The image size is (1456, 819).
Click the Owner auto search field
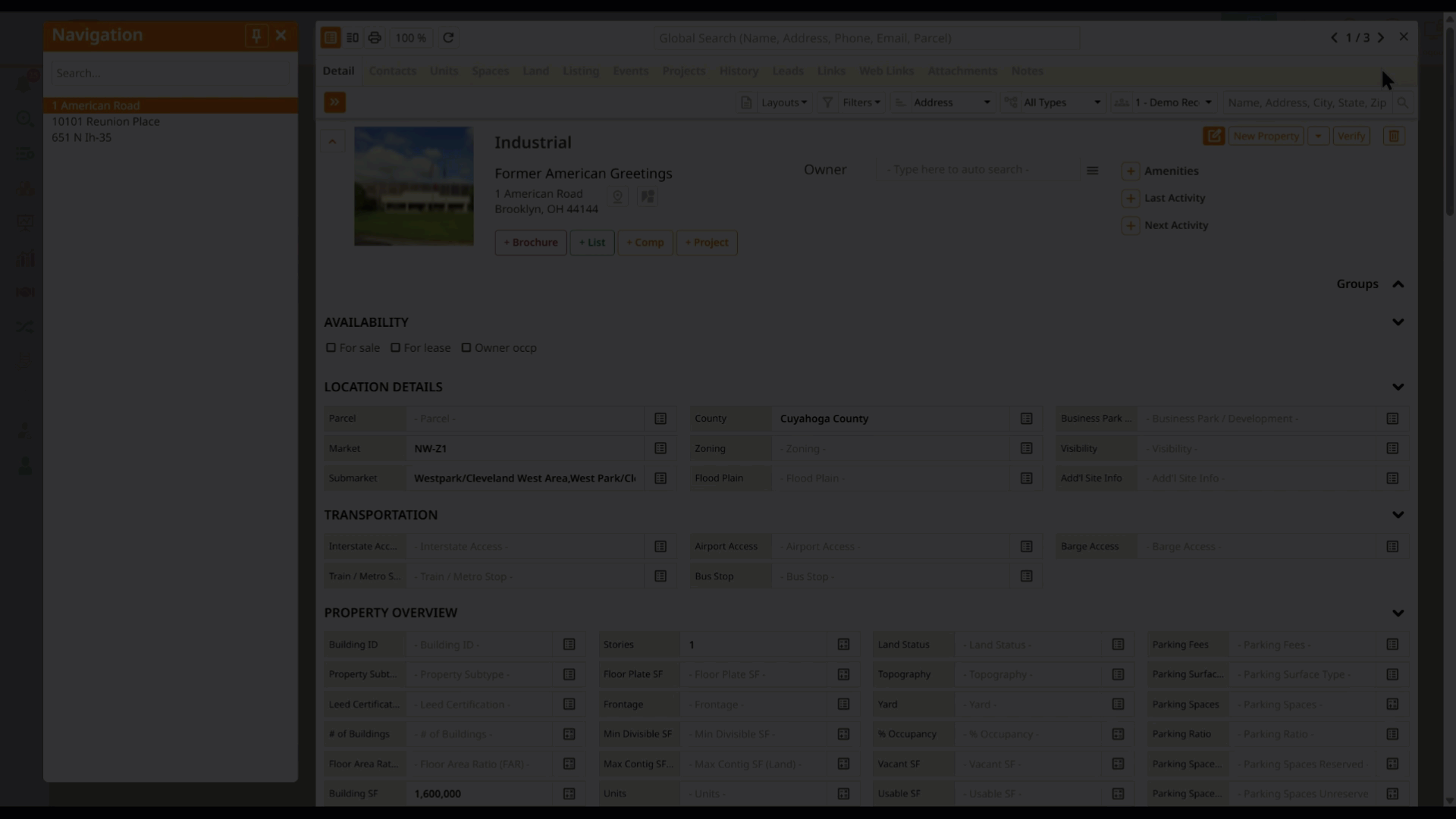click(978, 170)
